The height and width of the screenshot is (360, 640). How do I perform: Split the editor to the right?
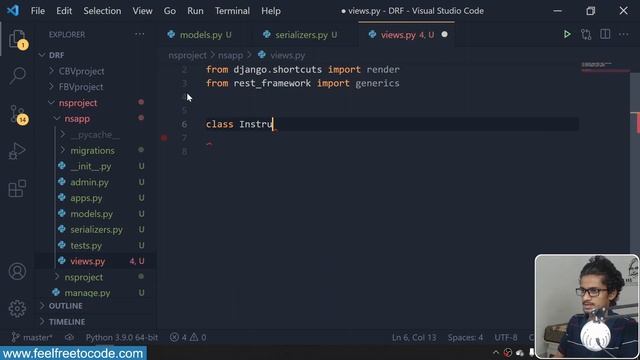(x=605, y=34)
